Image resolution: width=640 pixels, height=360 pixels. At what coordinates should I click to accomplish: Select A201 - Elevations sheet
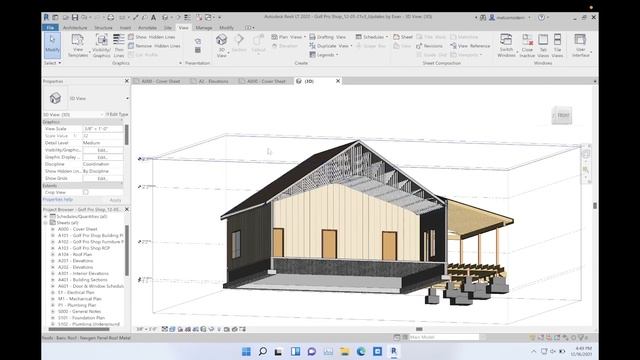point(75,261)
